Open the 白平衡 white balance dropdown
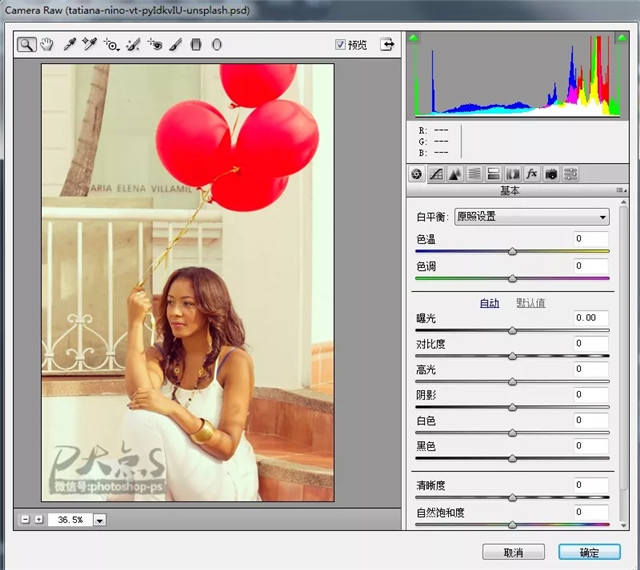This screenshot has height=570, width=640. click(x=531, y=216)
